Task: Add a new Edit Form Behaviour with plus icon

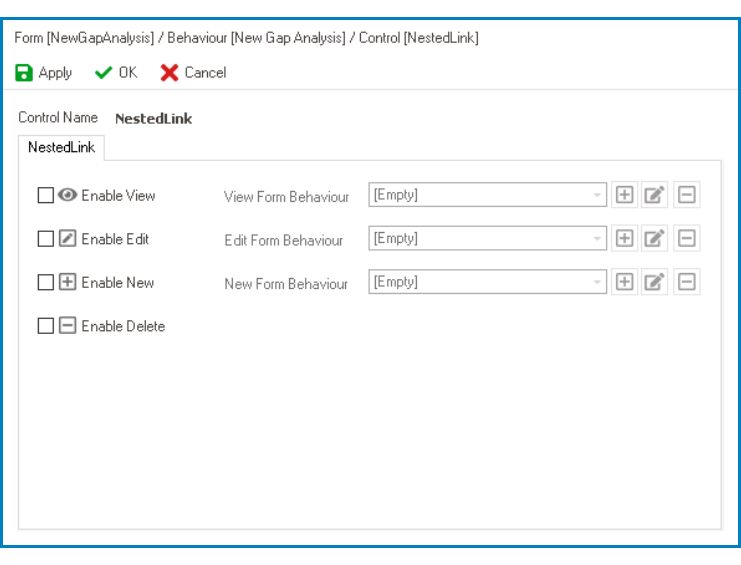Action: tap(624, 238)
